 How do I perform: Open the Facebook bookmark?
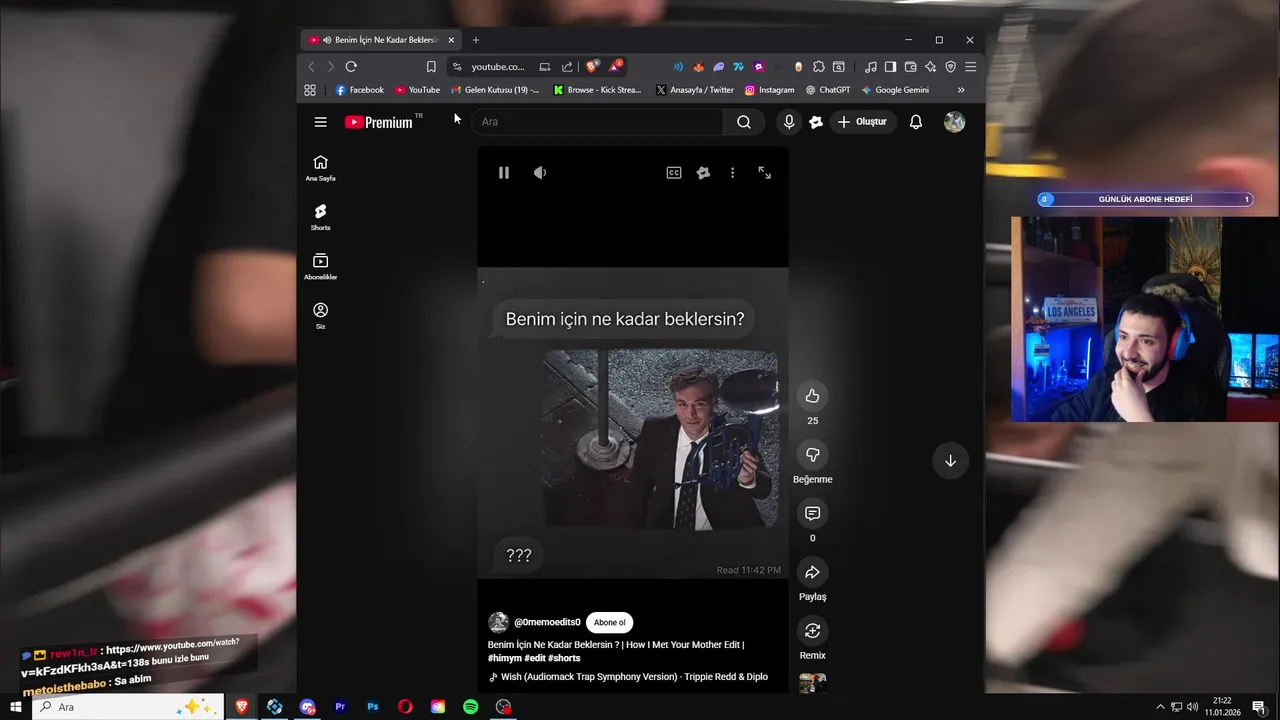(360, 90)
